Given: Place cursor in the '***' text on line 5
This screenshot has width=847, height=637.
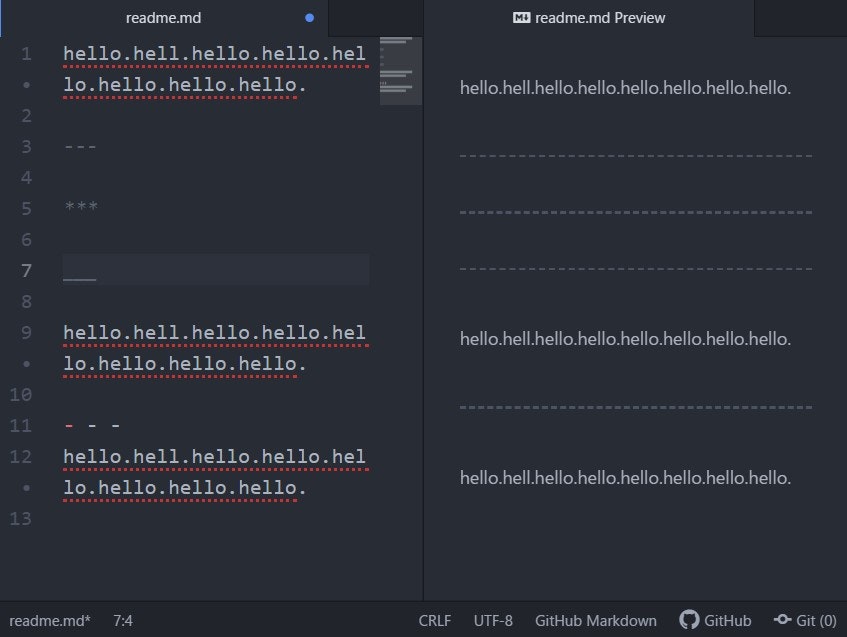Looking at the screenshot, I should click(80, 206).
